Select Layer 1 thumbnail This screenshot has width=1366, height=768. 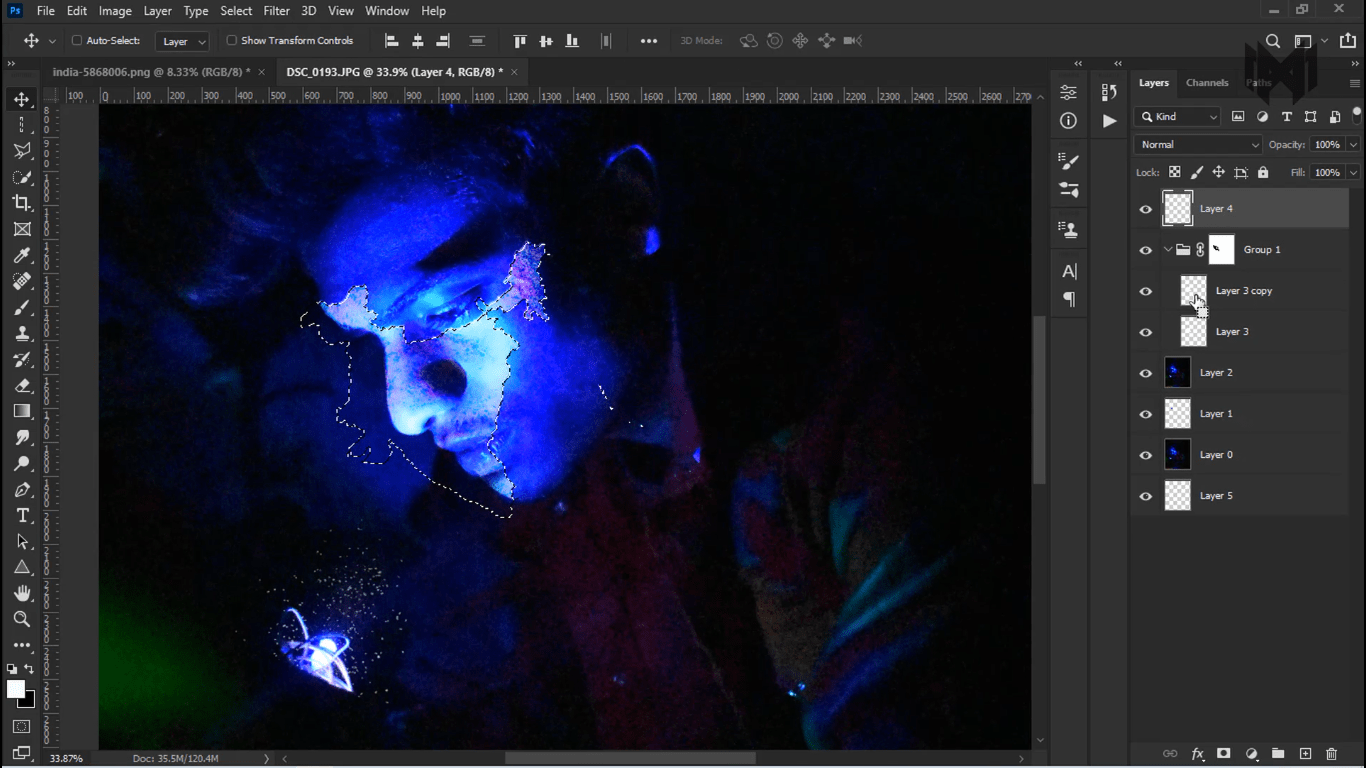coord(1178,414)
